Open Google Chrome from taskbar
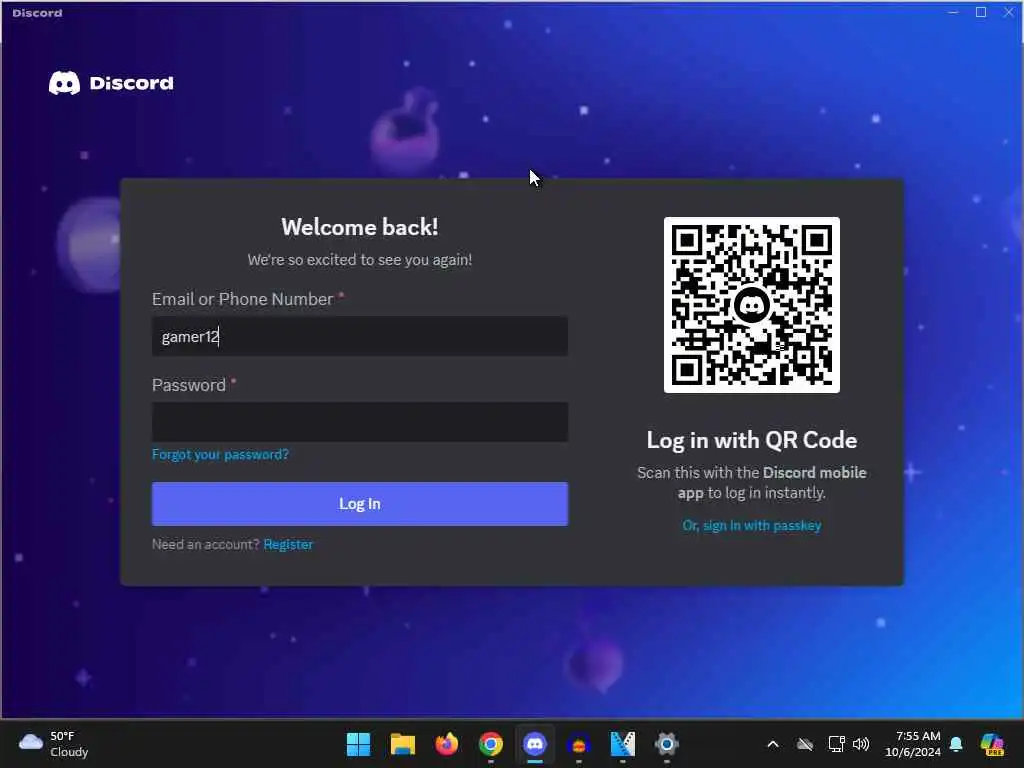 tap(490, 744)
